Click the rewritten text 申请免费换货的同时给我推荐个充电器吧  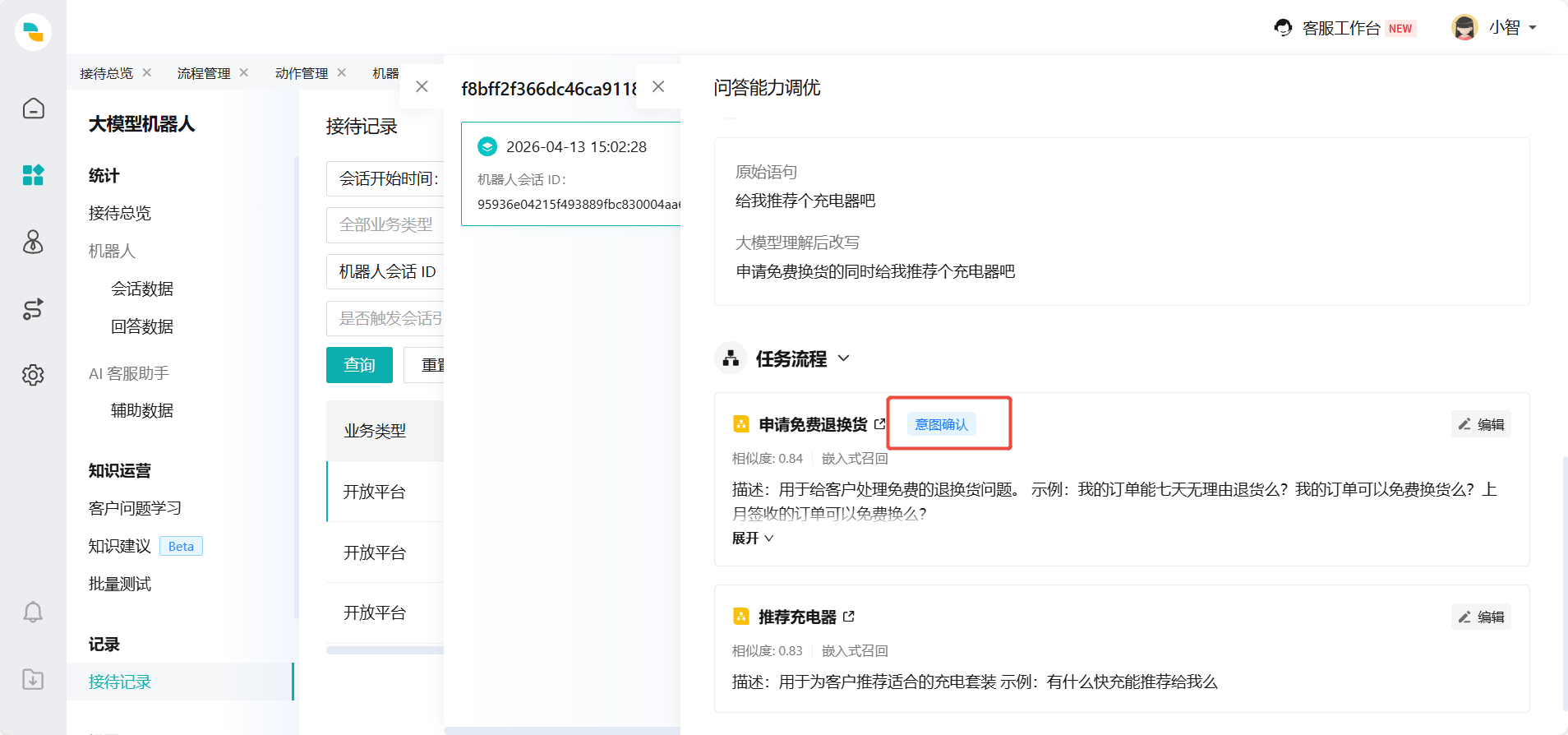[875, 271]
